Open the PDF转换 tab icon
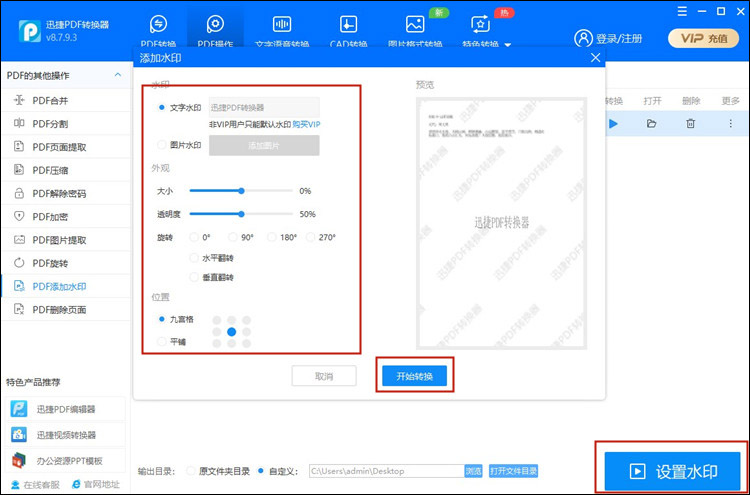The image size is (750, 495). (158, 24)
